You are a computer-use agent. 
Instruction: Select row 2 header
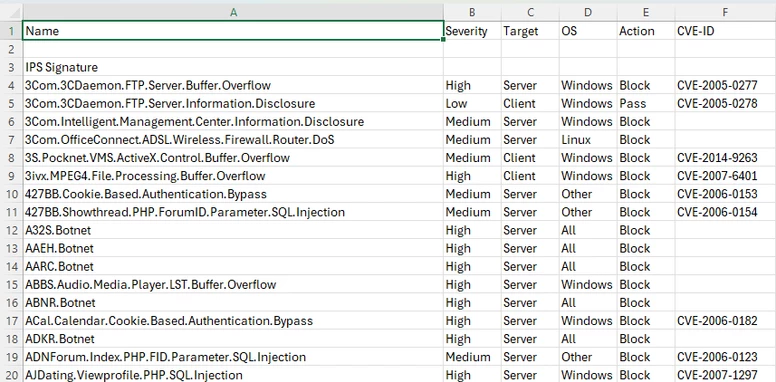11,49
